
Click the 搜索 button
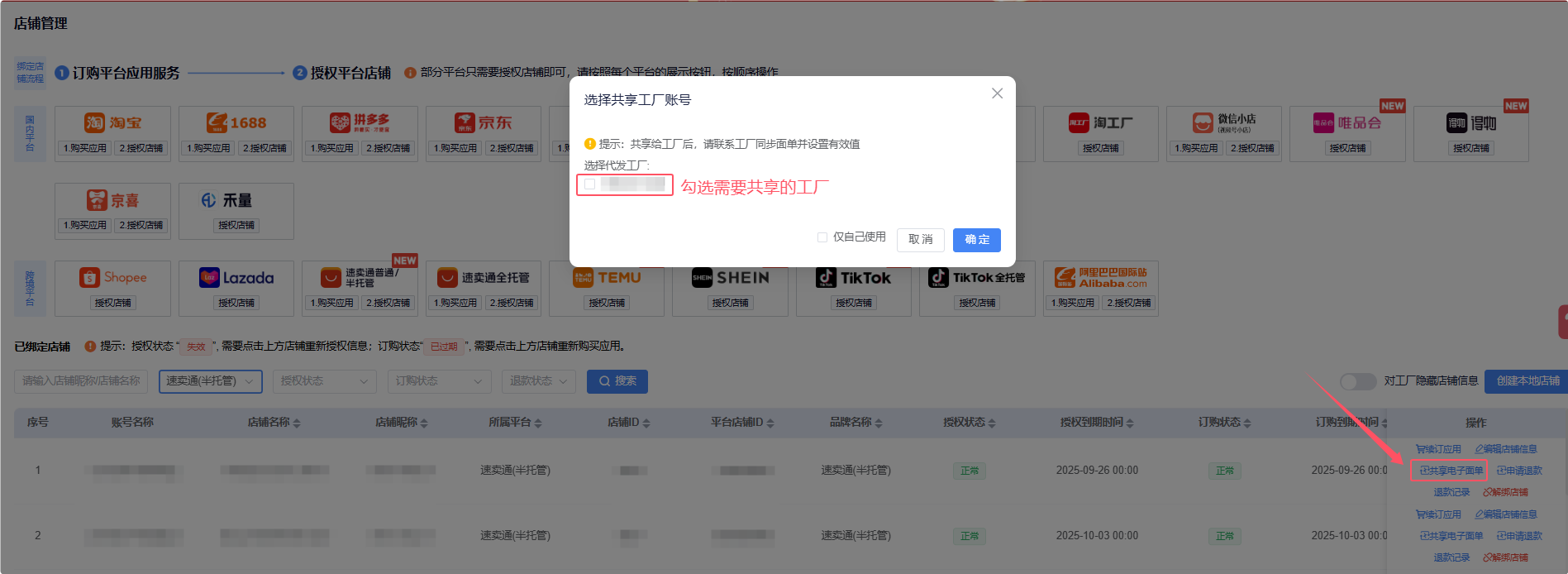pos(617,381)
